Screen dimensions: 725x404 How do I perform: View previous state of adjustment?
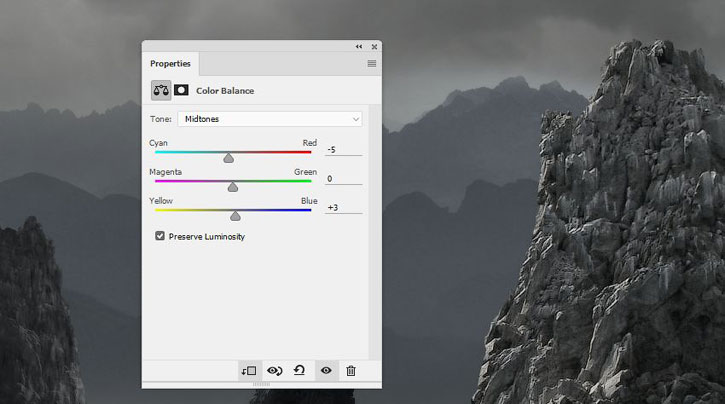point(275,371)
